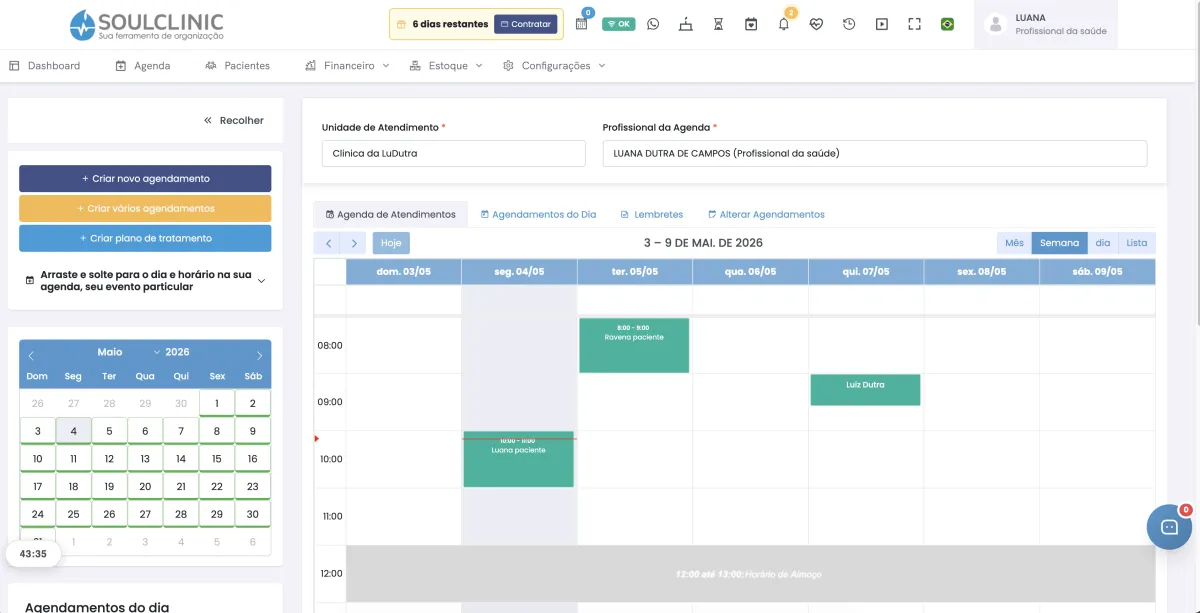Select day 20 in the mini calendar
This screenshot has height=613, width=1200.
145,487
